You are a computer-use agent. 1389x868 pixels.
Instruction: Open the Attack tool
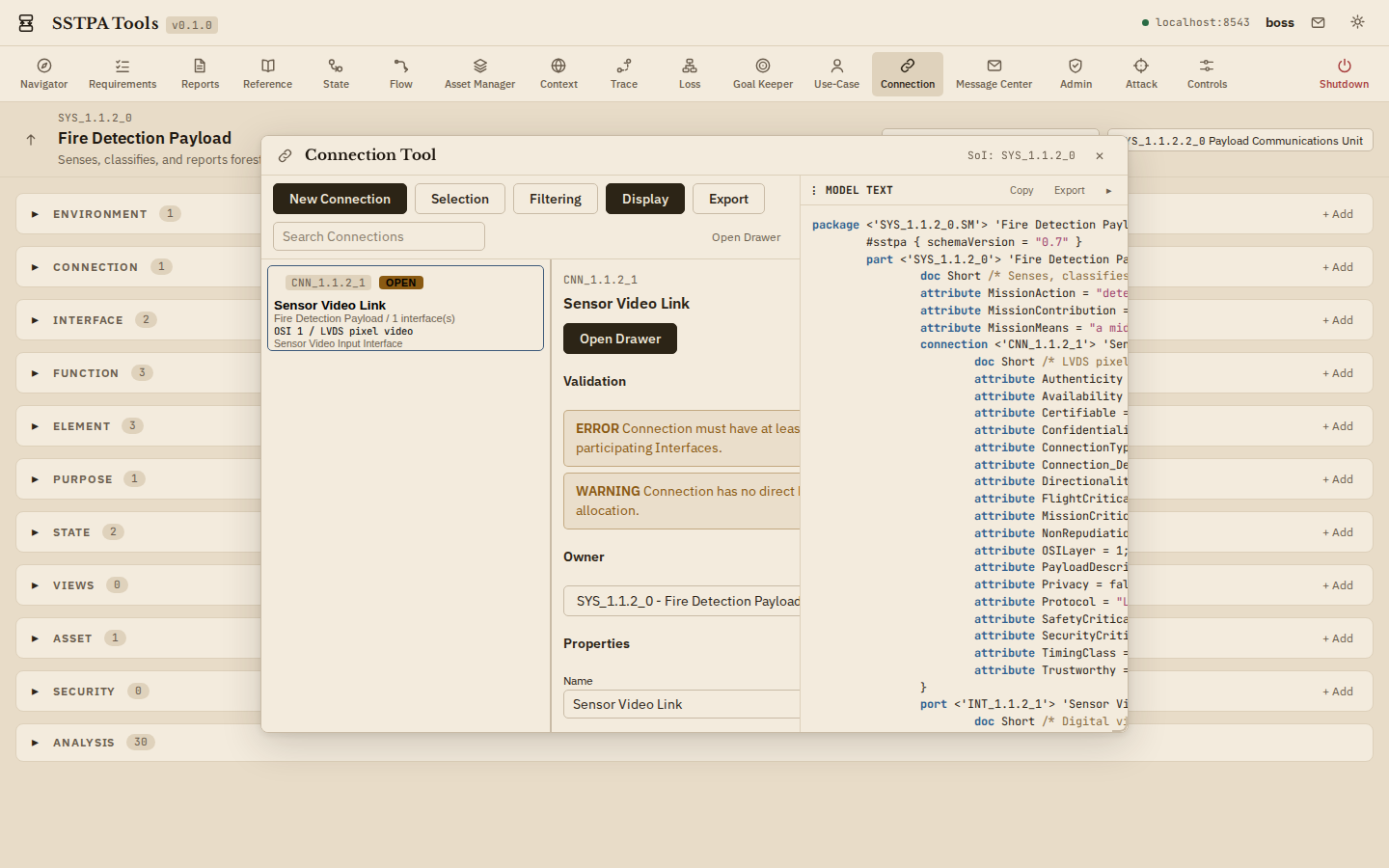click(x=1141, y=74)
